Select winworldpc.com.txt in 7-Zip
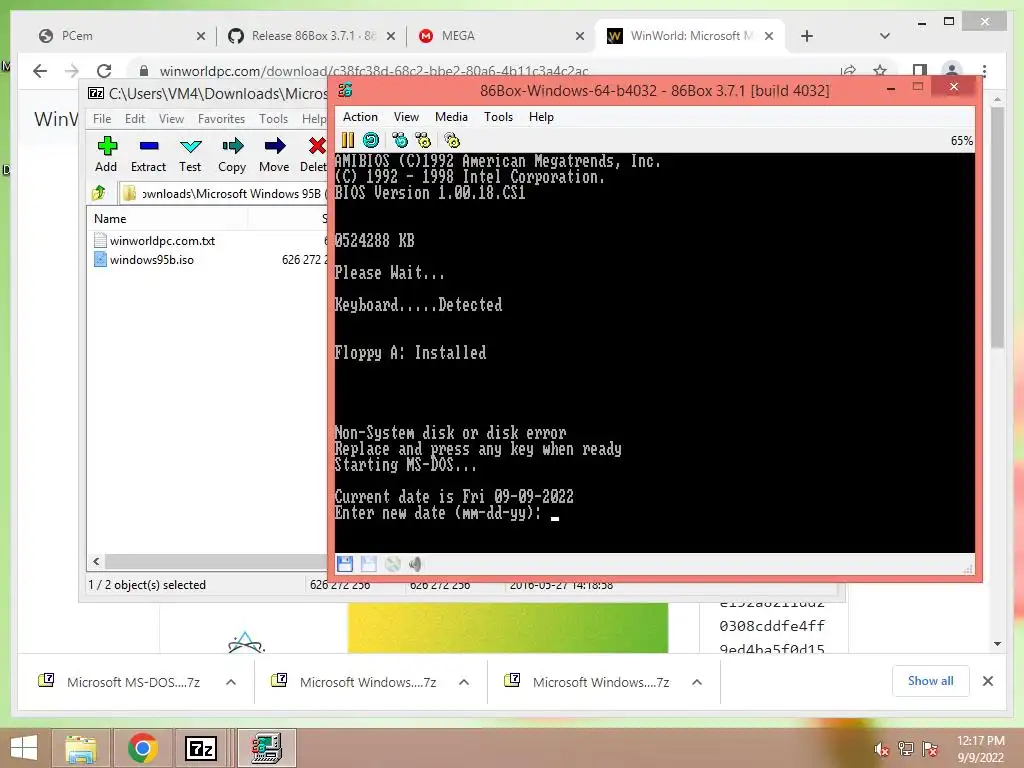Screen dimensions: 1024x768 point(162,240)
